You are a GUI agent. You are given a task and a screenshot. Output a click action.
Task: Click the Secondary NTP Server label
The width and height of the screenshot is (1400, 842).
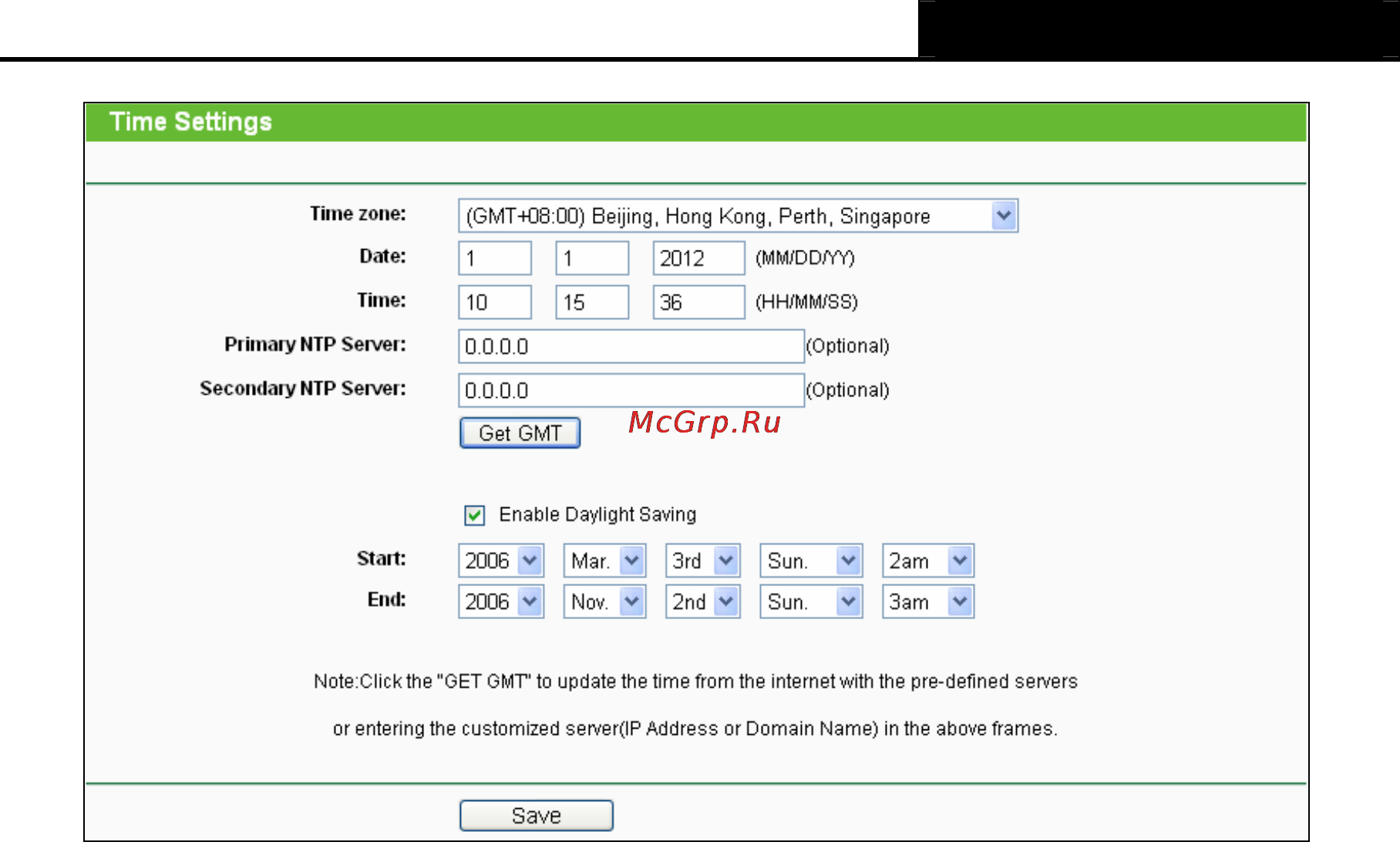click(x=303, y=389)
